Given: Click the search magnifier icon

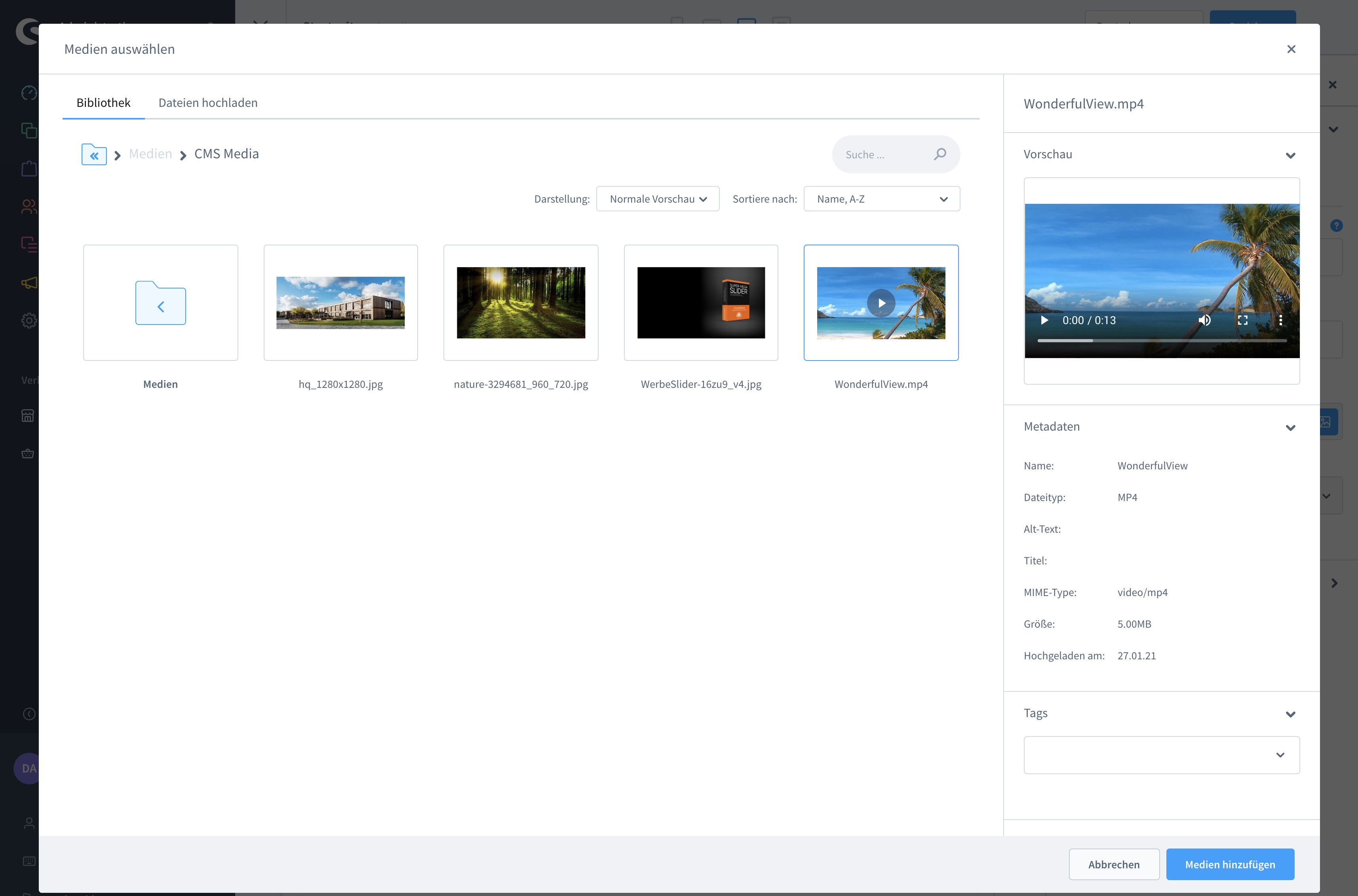Looking at the screenshot, I should (x=940, y=154).
